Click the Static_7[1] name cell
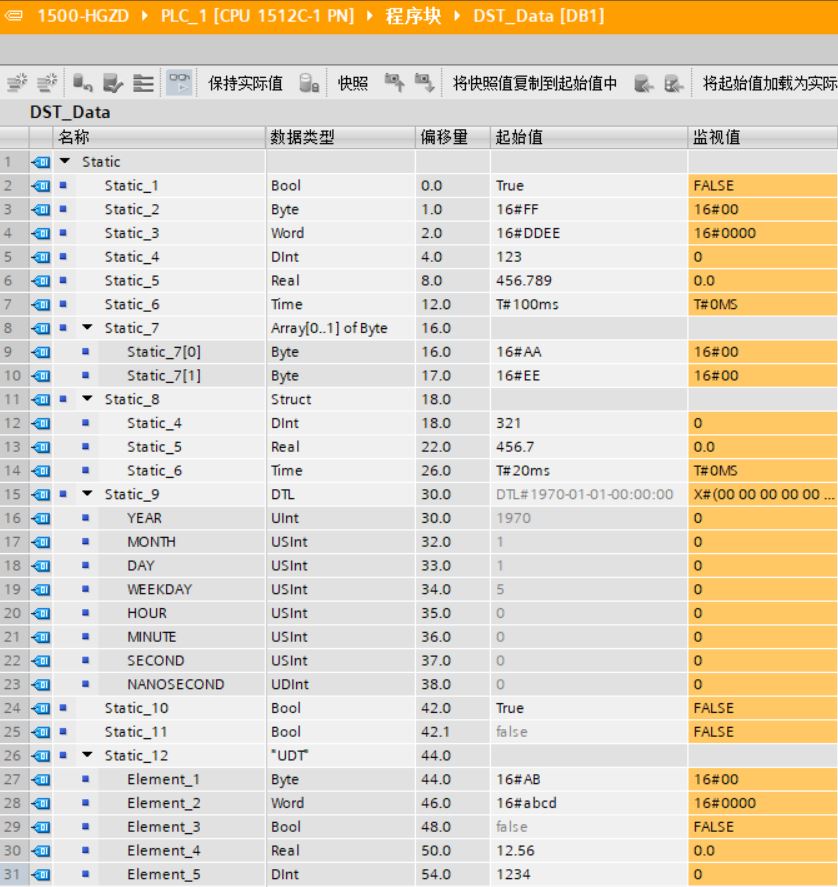 pos(164,376)
